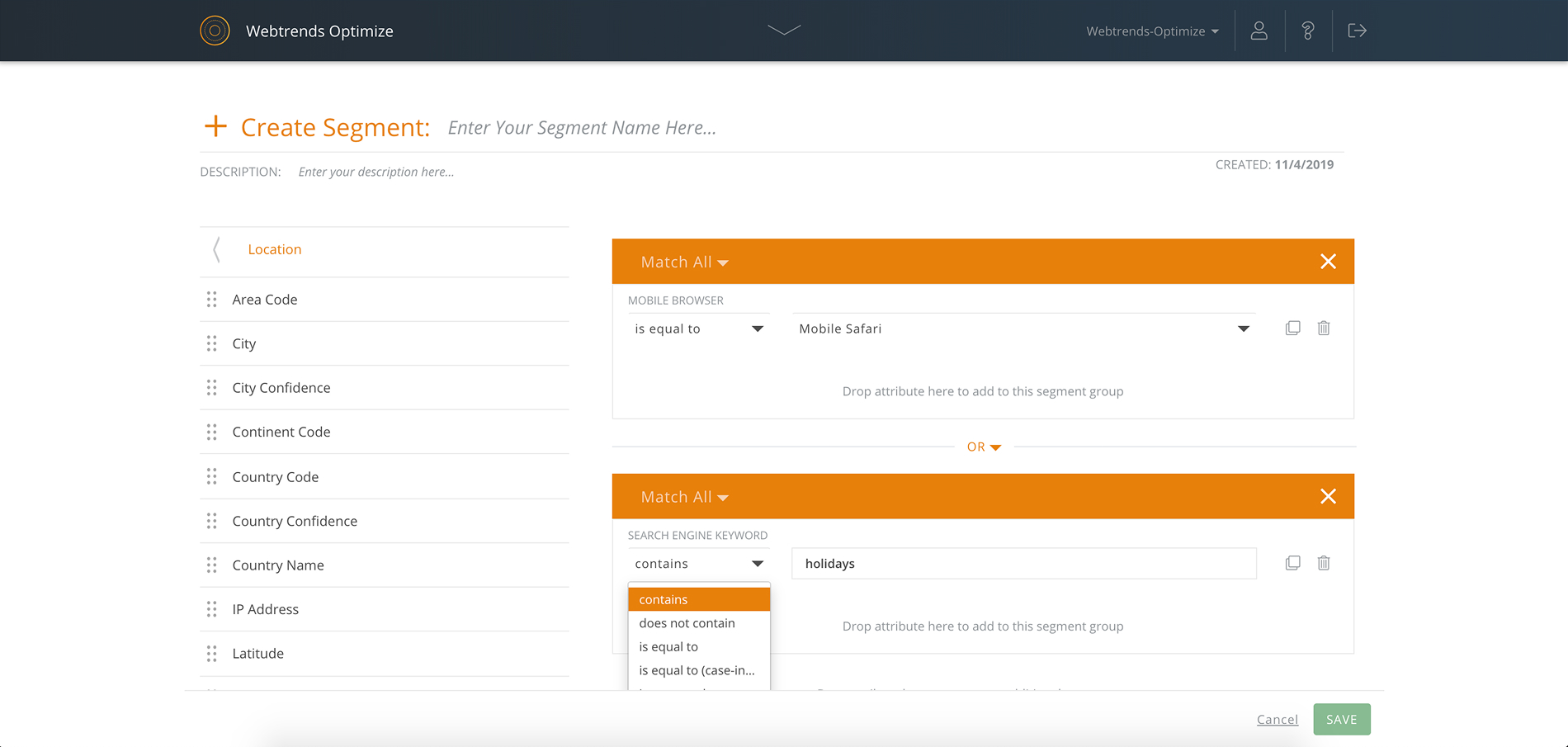Grab the Country Code drag handle

coord(212,476)
